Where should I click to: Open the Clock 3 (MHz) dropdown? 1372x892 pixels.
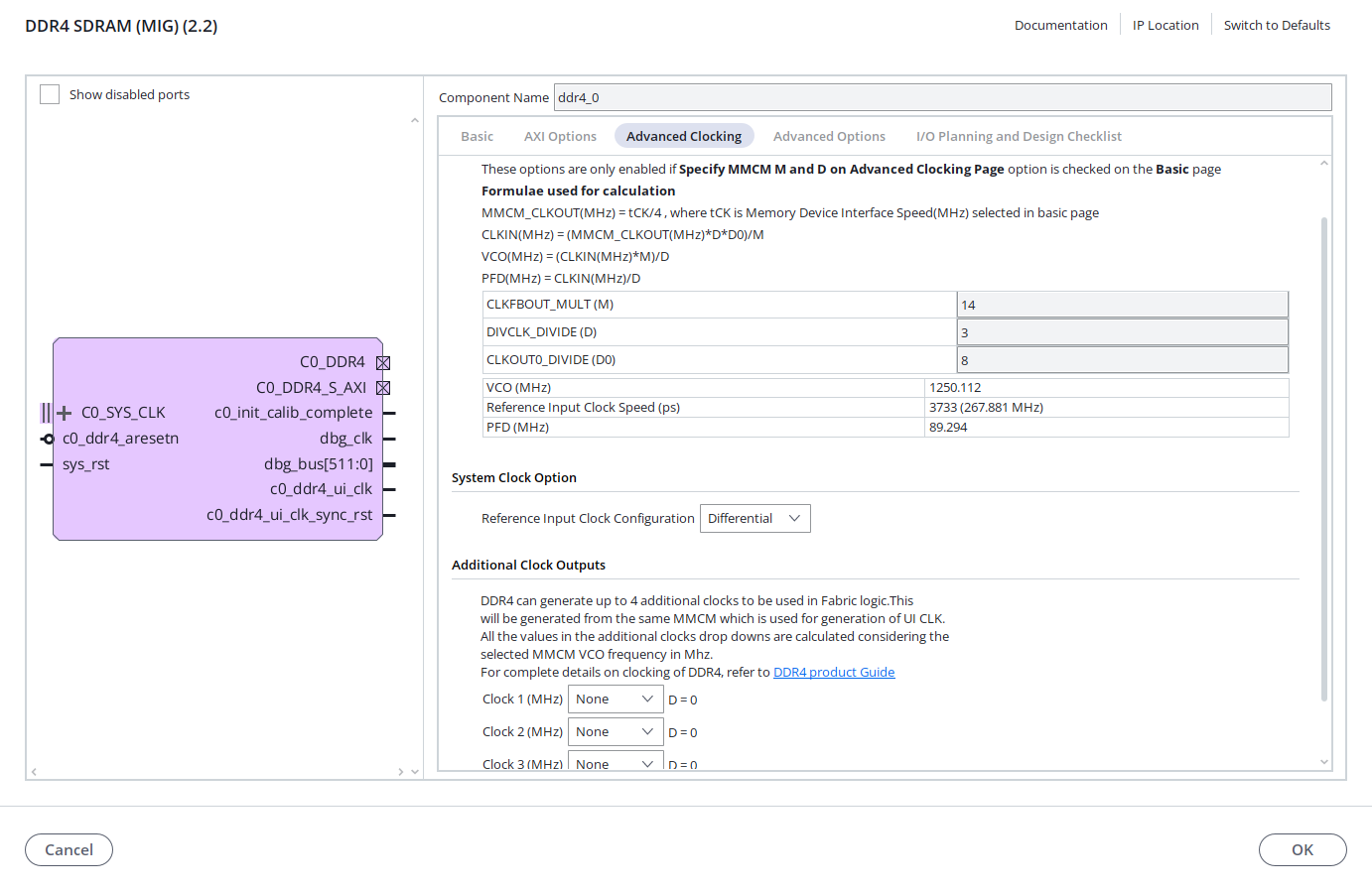(x=616, y=762)
